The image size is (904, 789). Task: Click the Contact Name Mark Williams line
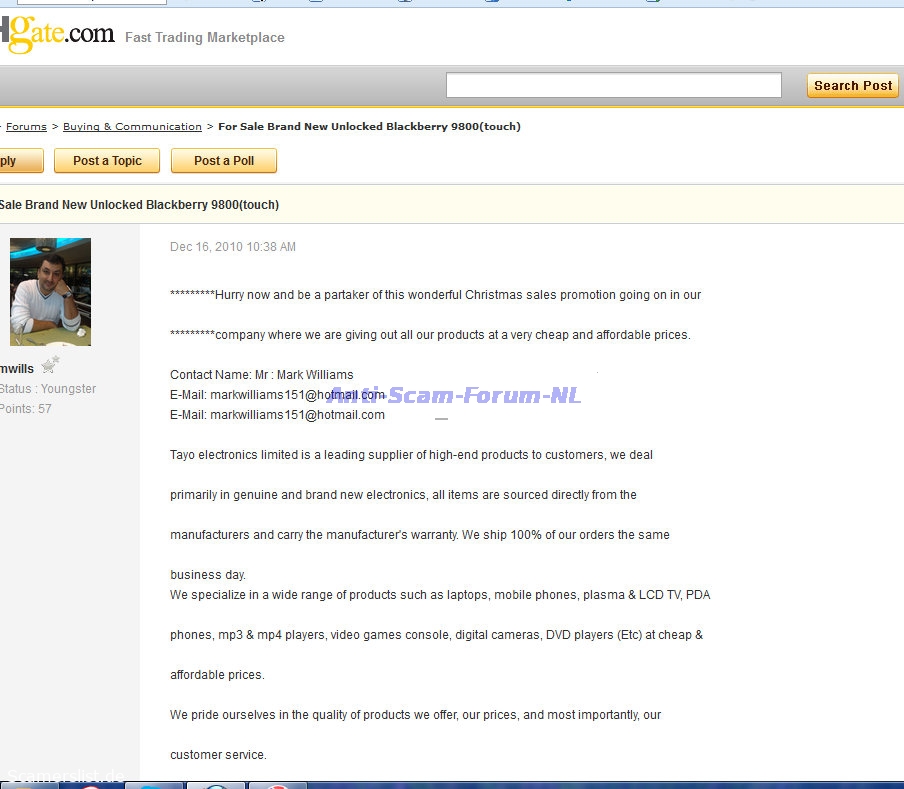pos(261,375)
